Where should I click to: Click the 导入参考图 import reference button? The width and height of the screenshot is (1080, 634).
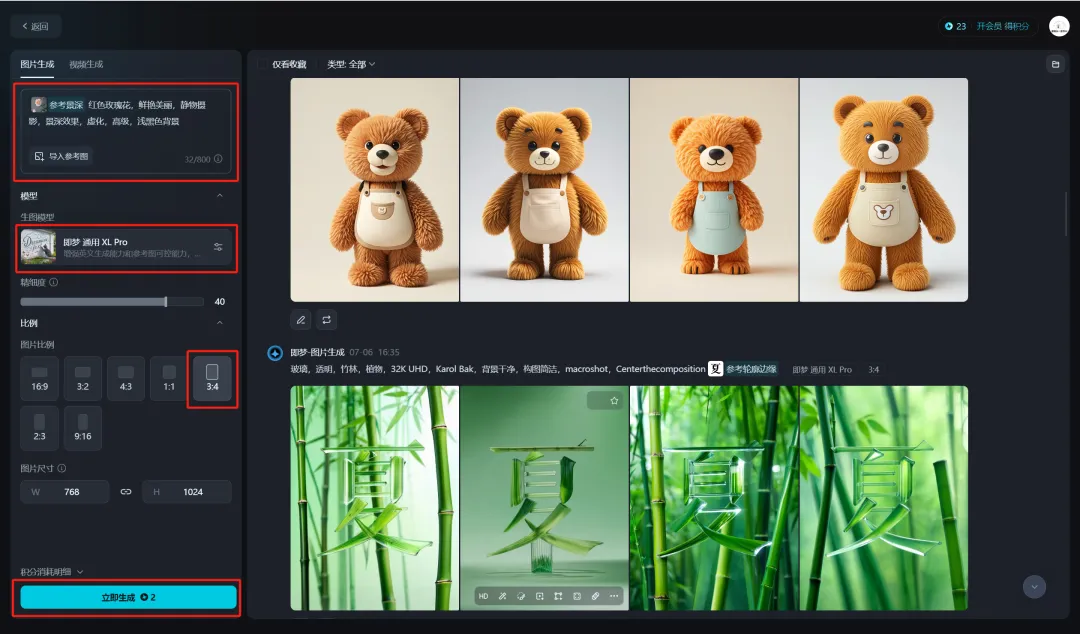tap(61, 156)
